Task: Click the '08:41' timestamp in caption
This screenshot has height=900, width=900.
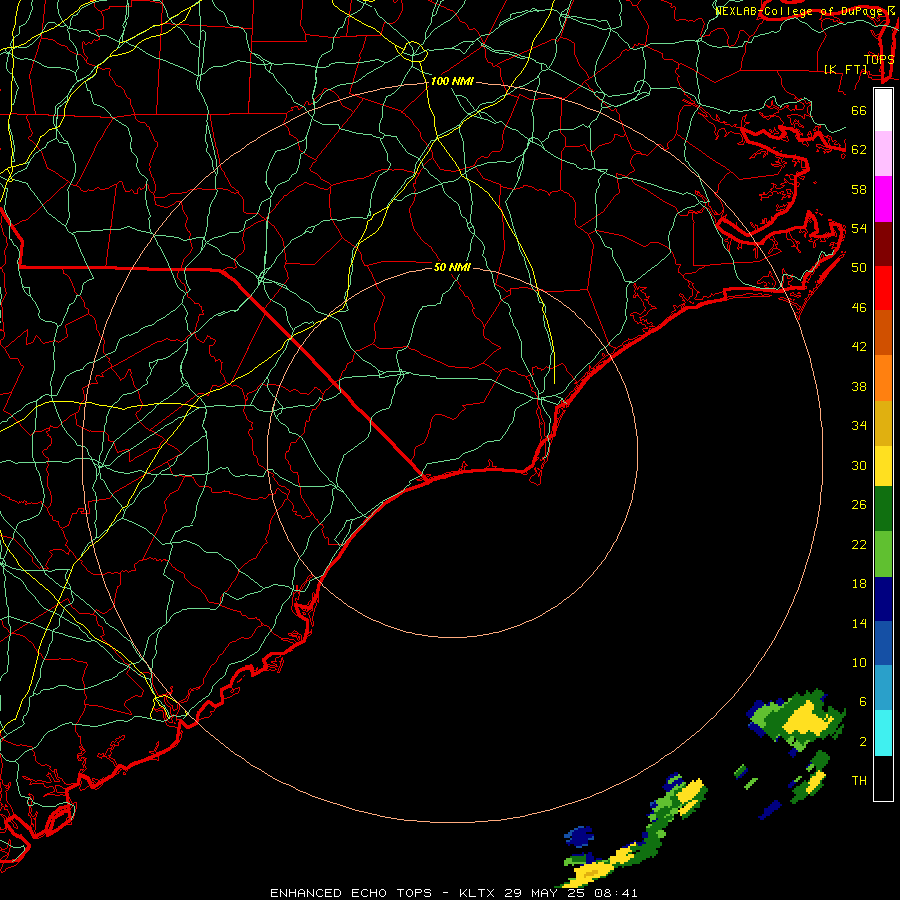Action: (615, 893)
